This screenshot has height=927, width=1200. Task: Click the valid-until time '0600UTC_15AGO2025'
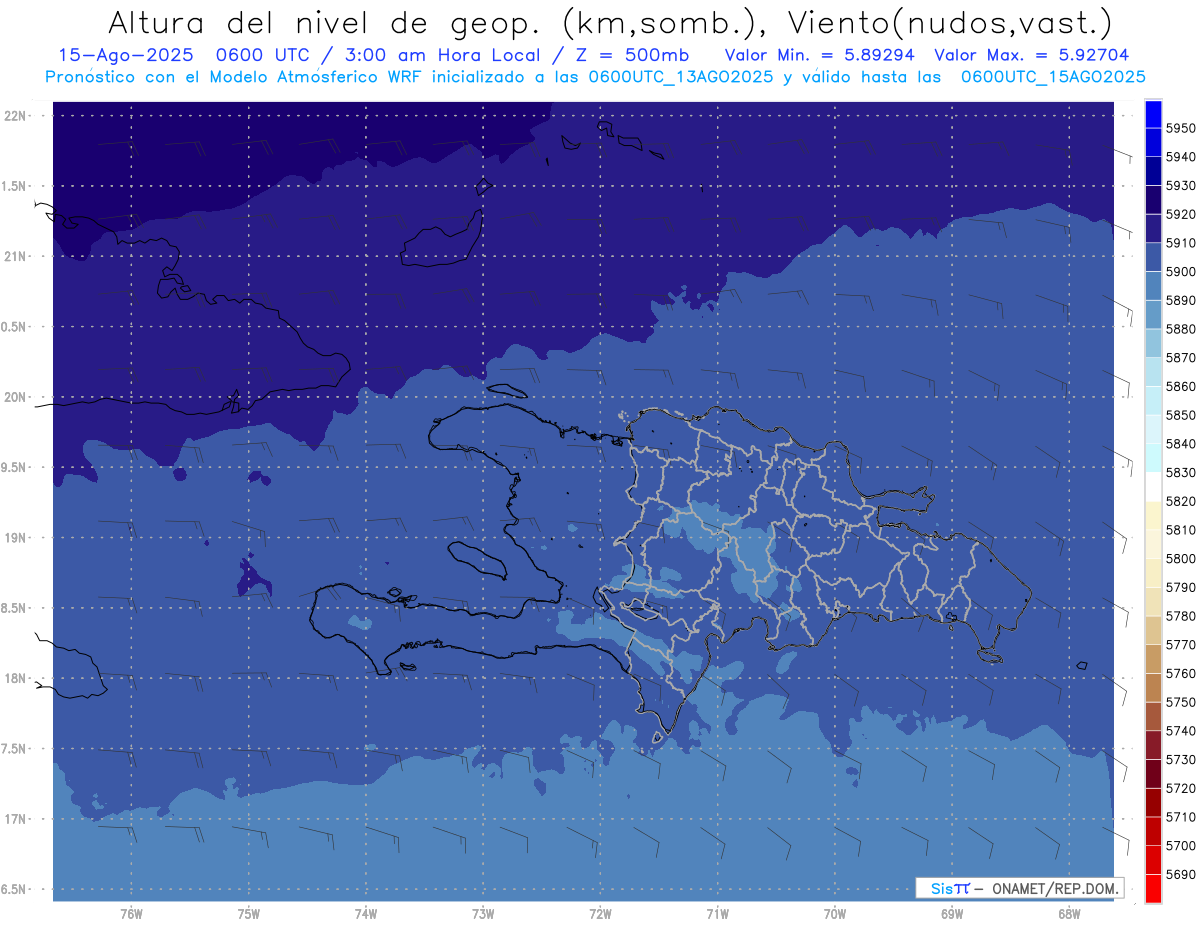(1053, 76)
